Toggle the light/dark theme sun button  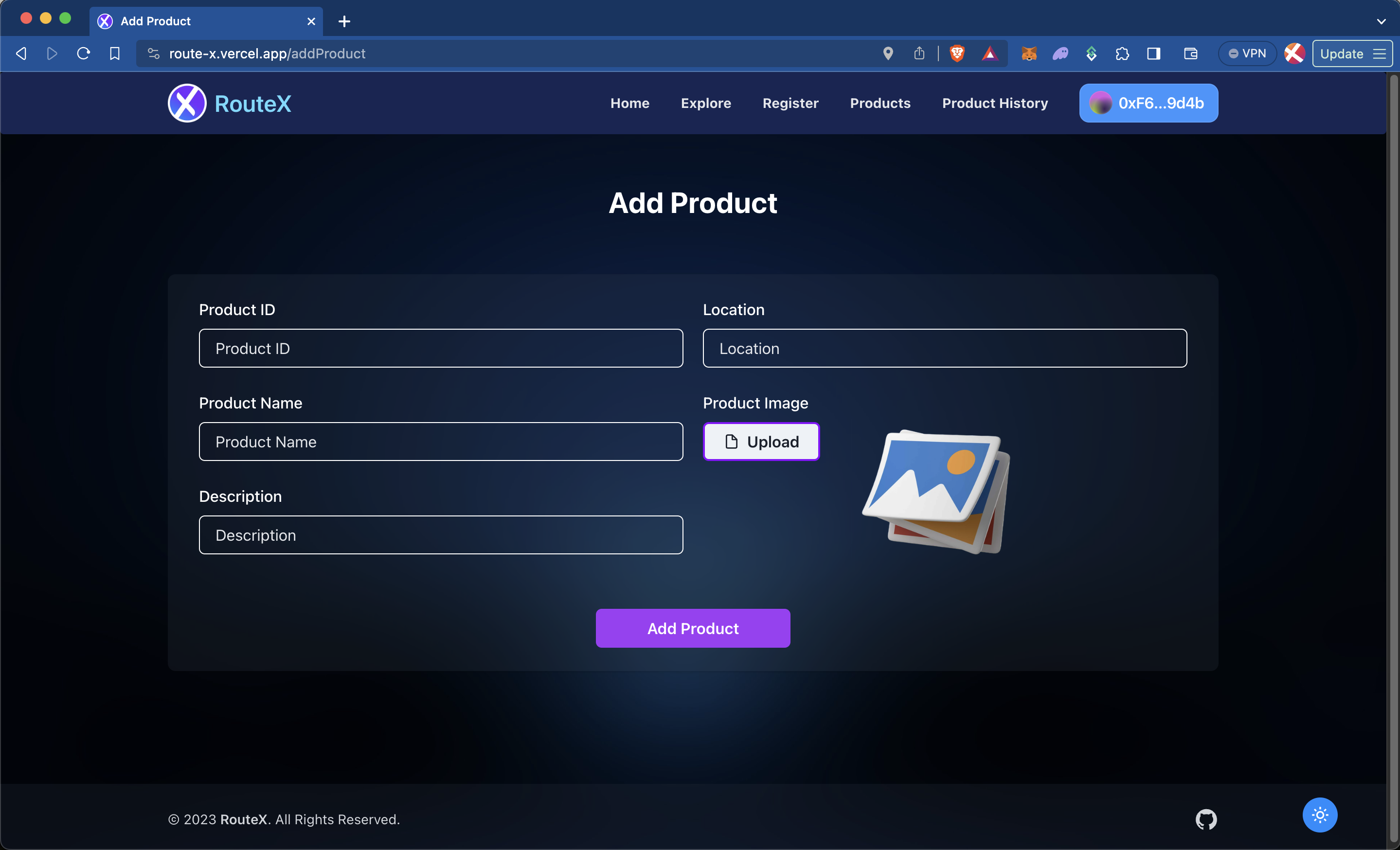pyautogui.click(x=1319, y=815)
